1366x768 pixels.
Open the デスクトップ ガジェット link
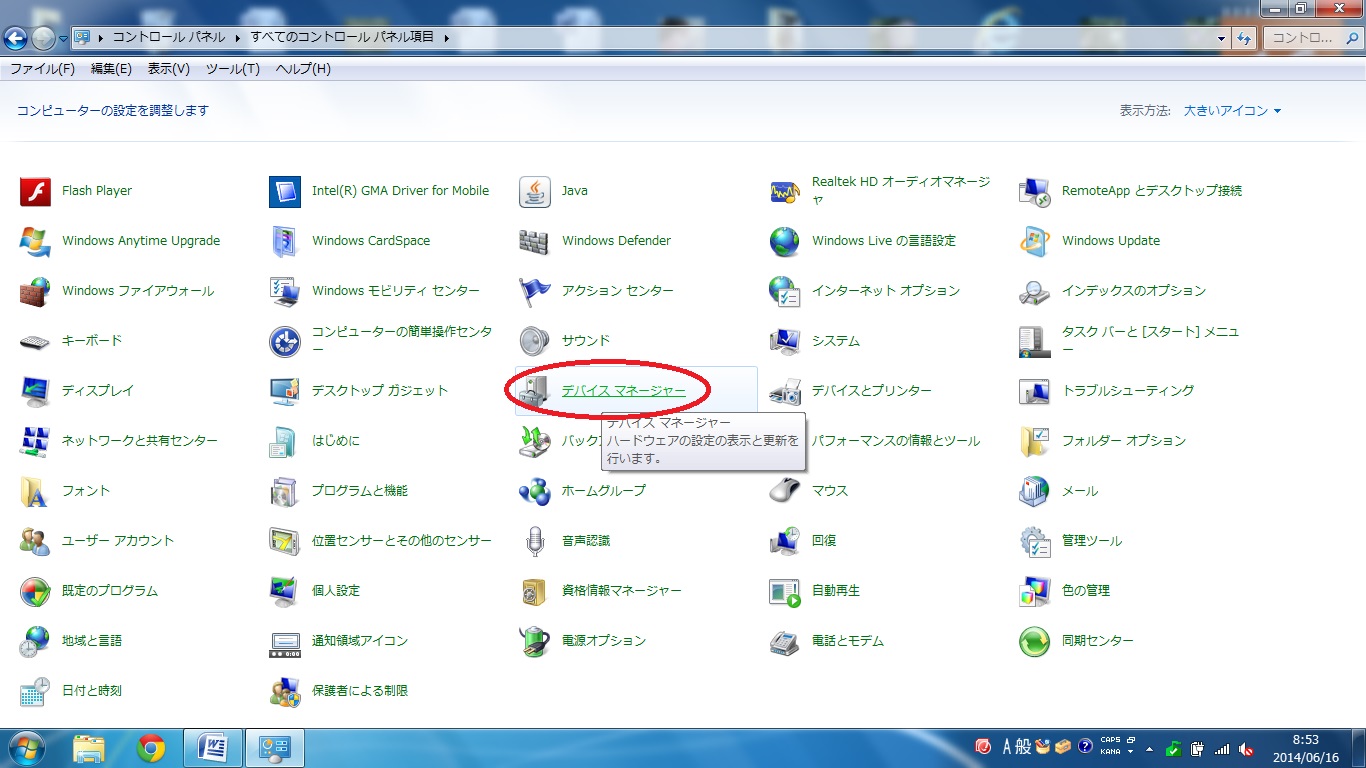[380, 391]
